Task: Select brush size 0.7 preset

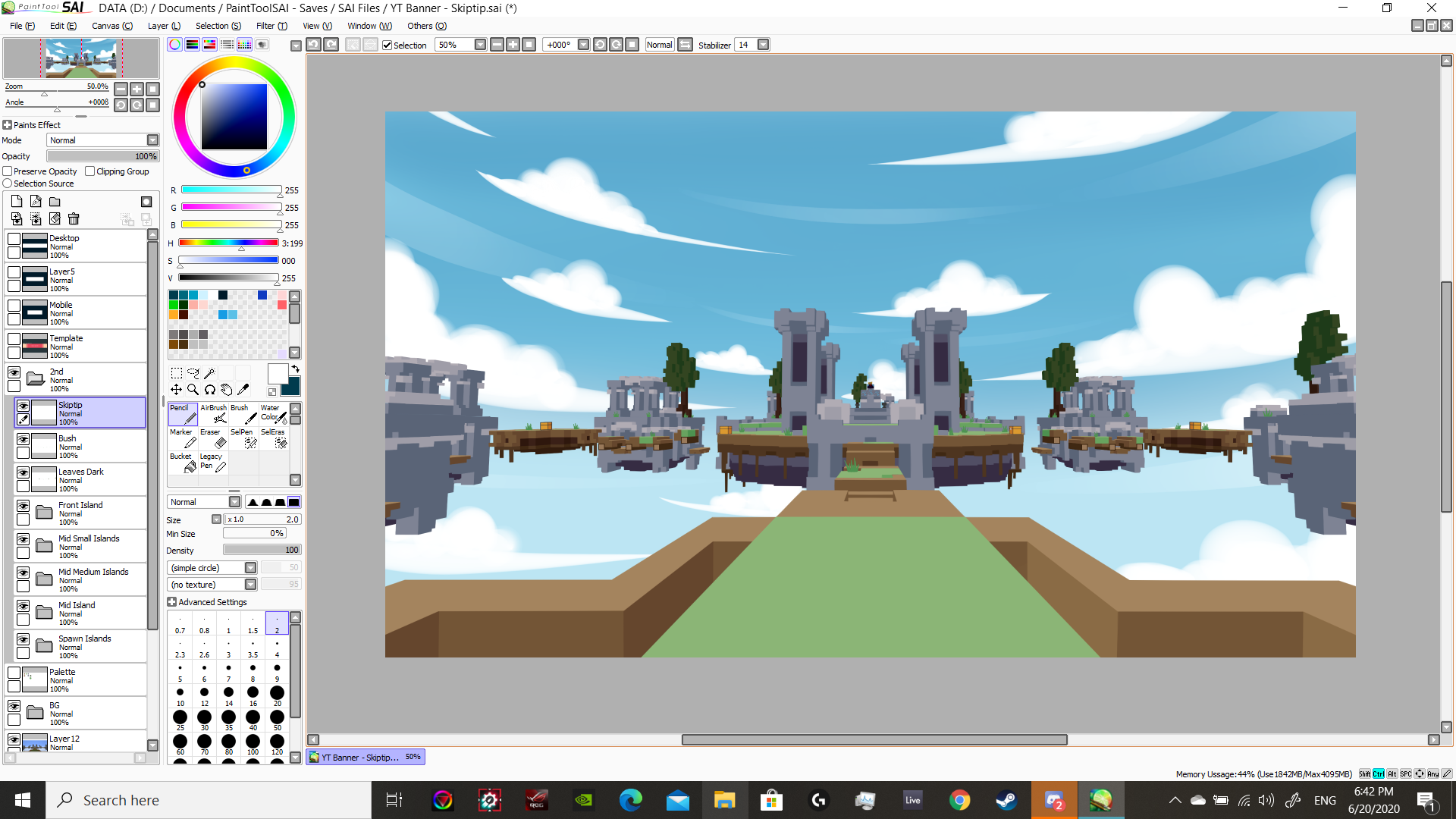Action: (x=180, y=623)
